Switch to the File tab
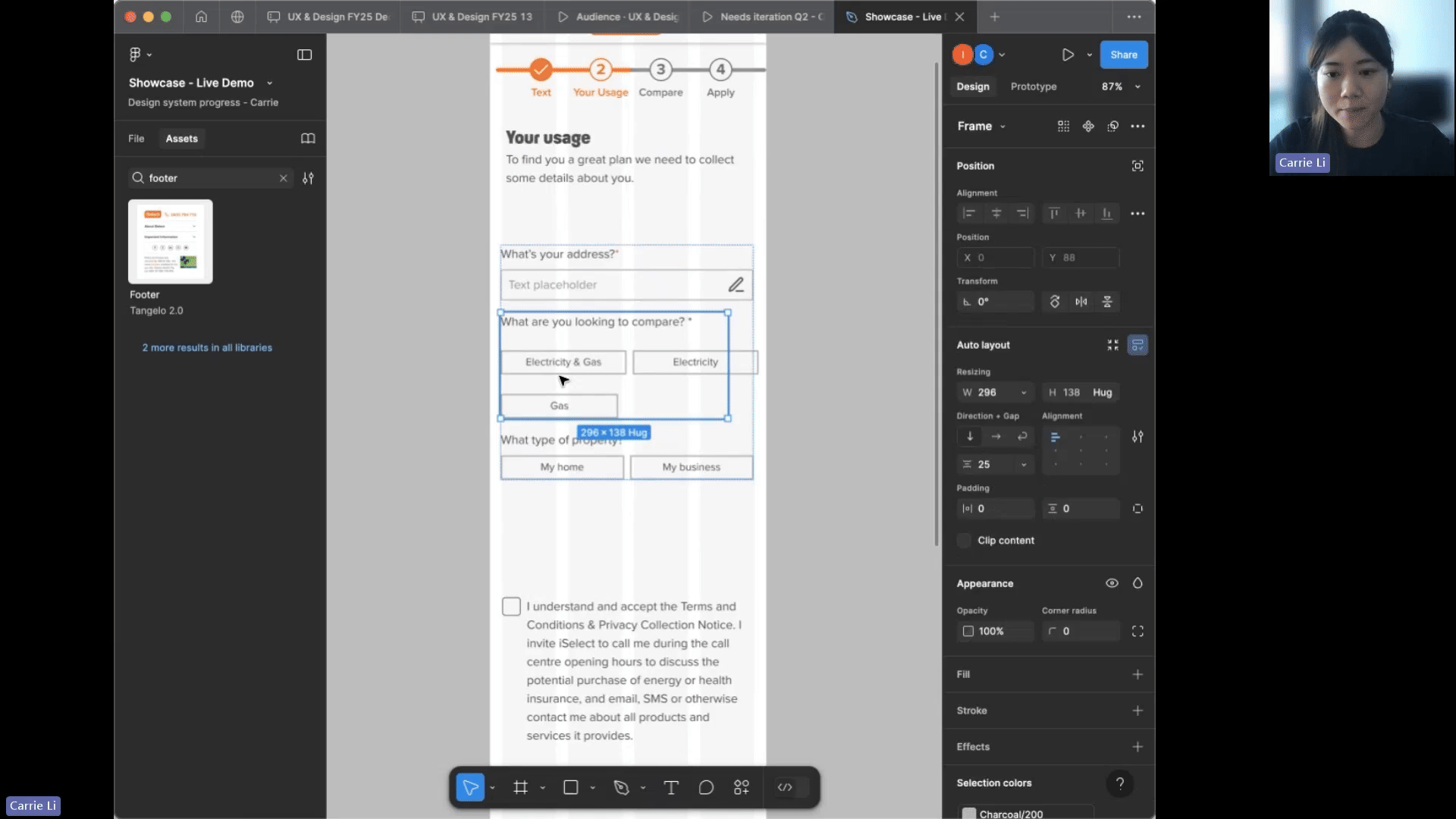The height and width of the screenshot is (819, 1456). (136, 139)
